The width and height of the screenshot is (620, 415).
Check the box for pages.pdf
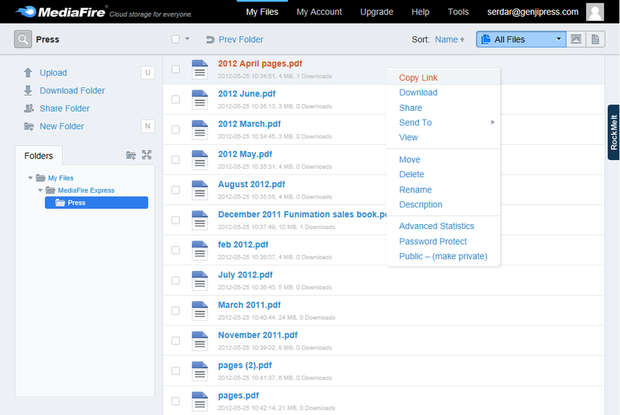click(176, 401)
